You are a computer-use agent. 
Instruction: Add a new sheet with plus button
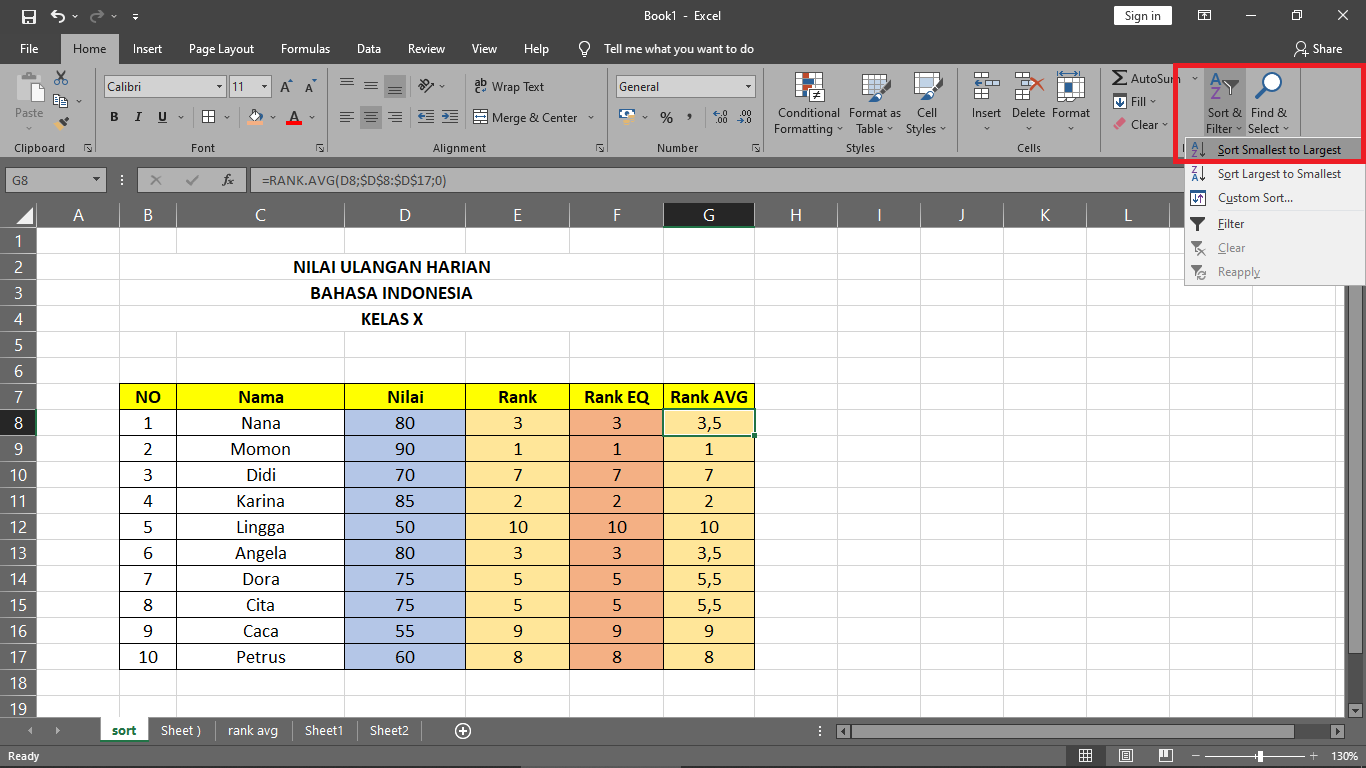[x=463, y=731]
